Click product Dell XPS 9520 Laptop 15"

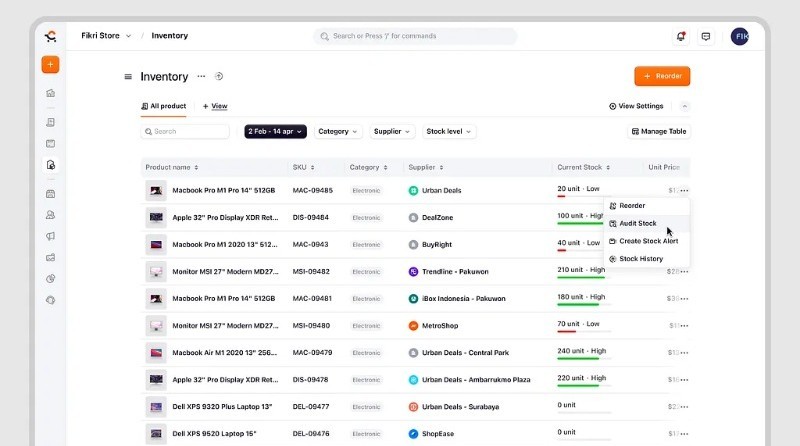pyautogui.click(x=214, y=434)
